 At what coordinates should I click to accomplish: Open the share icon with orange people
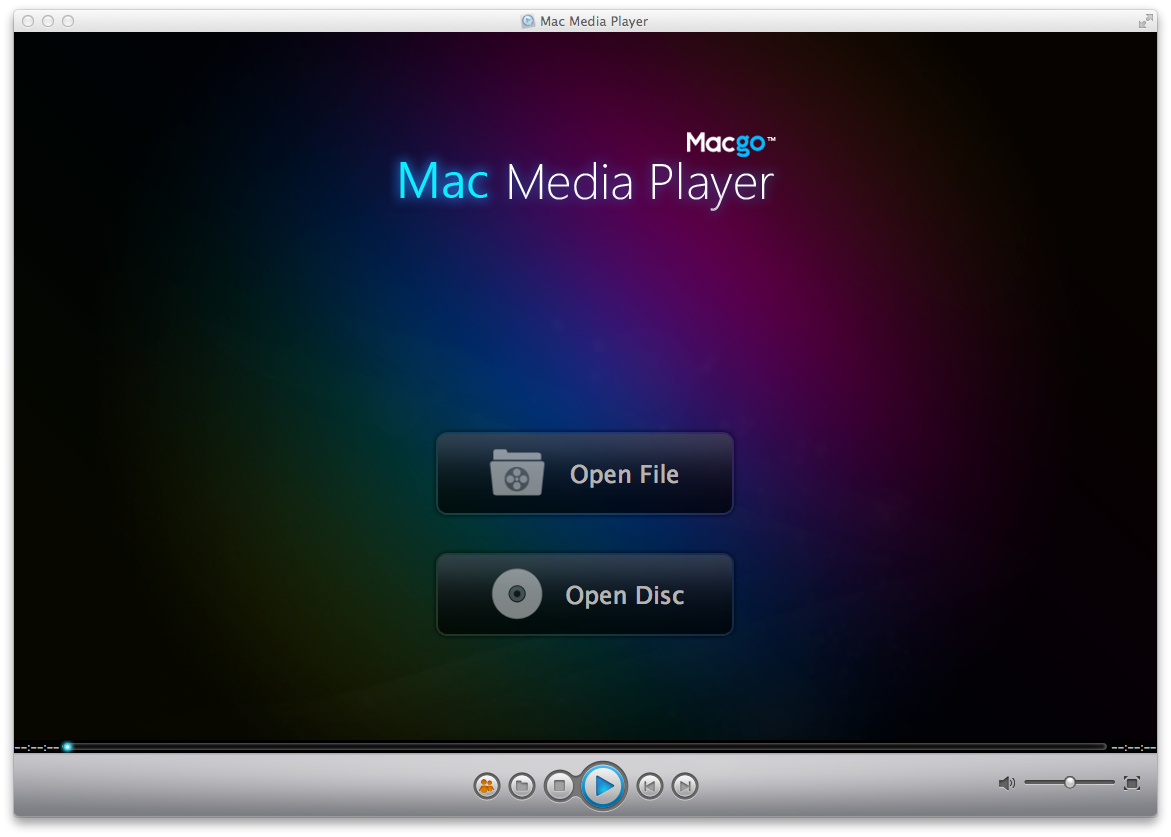487,785
